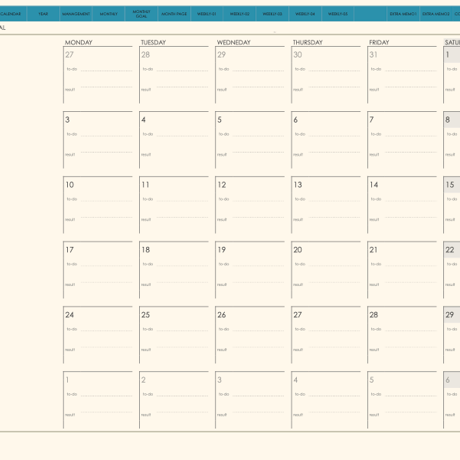
Task: Select the EXTRA MEMO2 tab
Action: coord(436,14)
